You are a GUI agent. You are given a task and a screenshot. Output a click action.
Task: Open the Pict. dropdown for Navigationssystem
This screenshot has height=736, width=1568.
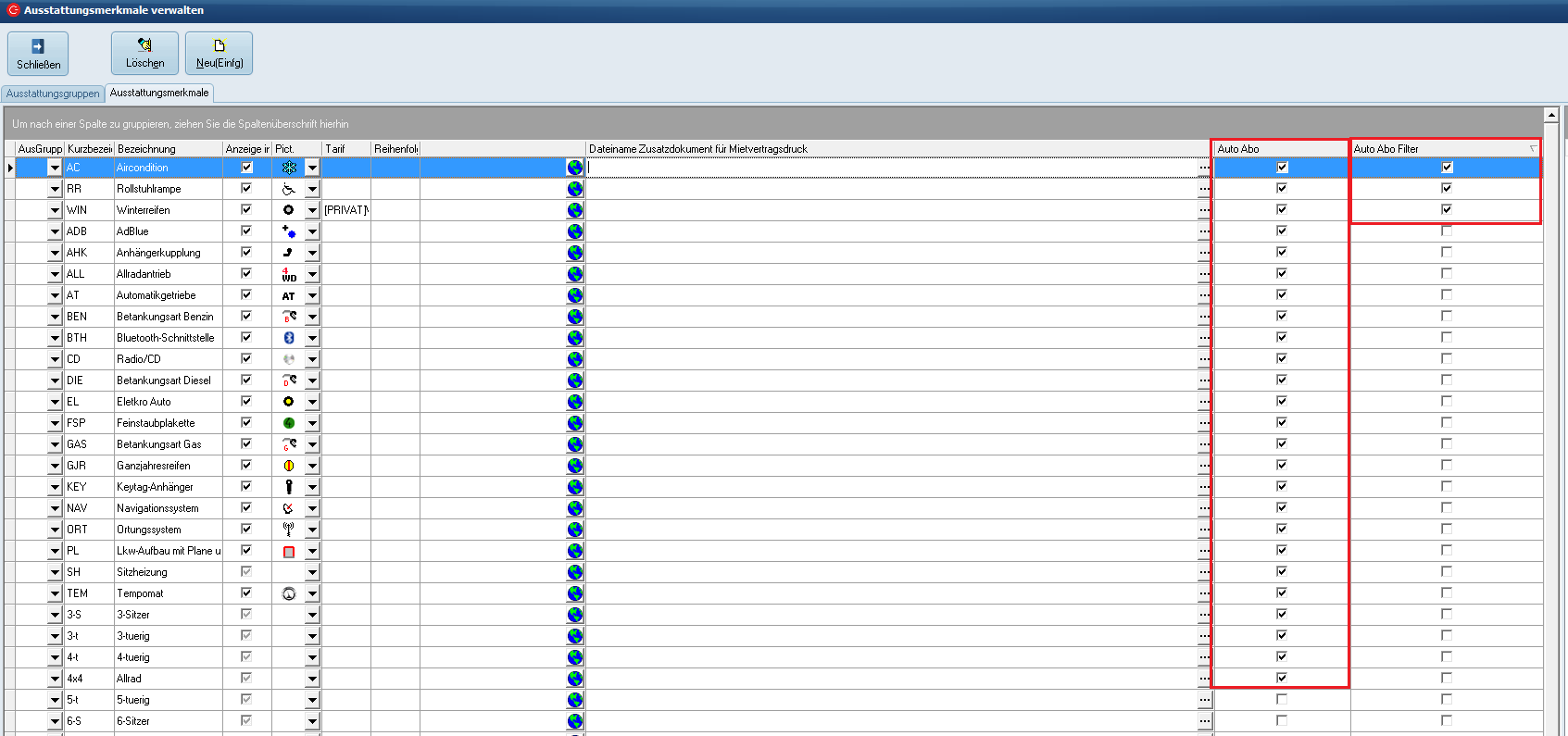[x=312, y=508]
